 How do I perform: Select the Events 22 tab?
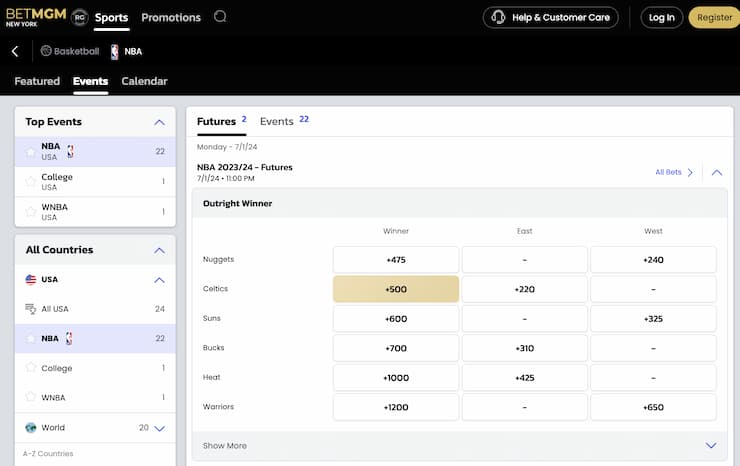(284, 121)
